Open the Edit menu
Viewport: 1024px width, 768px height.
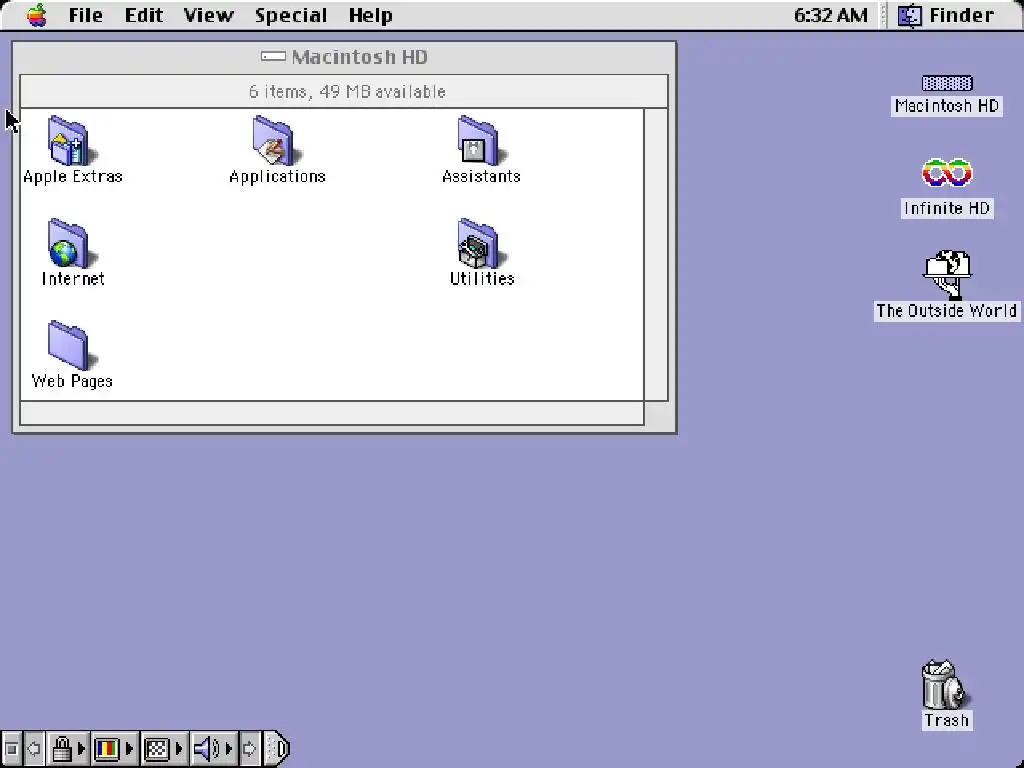point(144,15)
